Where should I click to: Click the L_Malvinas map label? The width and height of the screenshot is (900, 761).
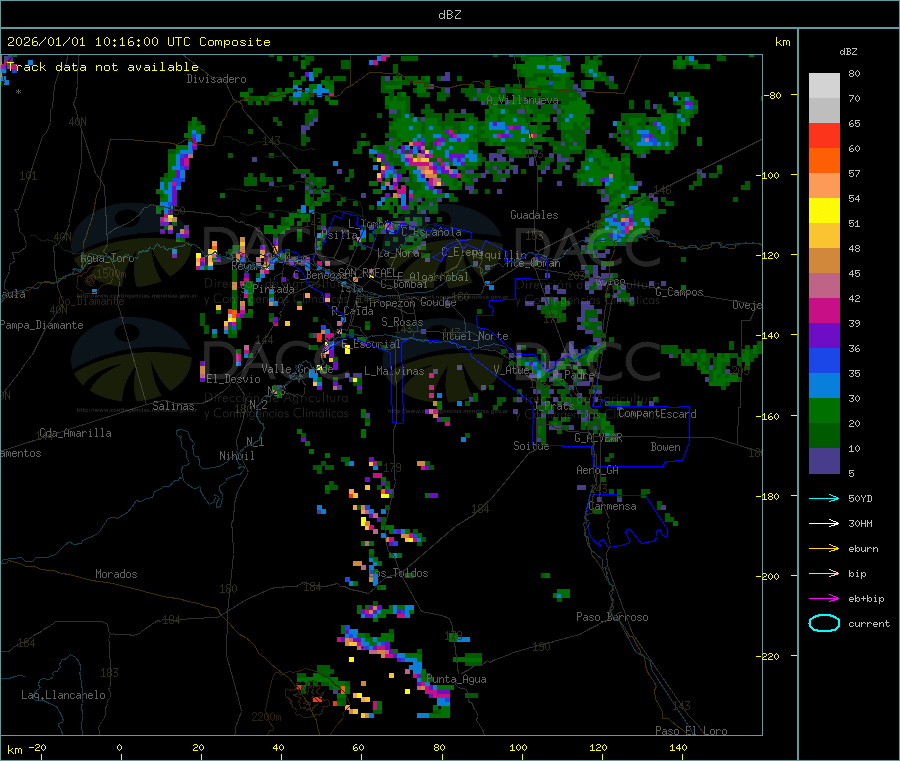tap(394, 371)
